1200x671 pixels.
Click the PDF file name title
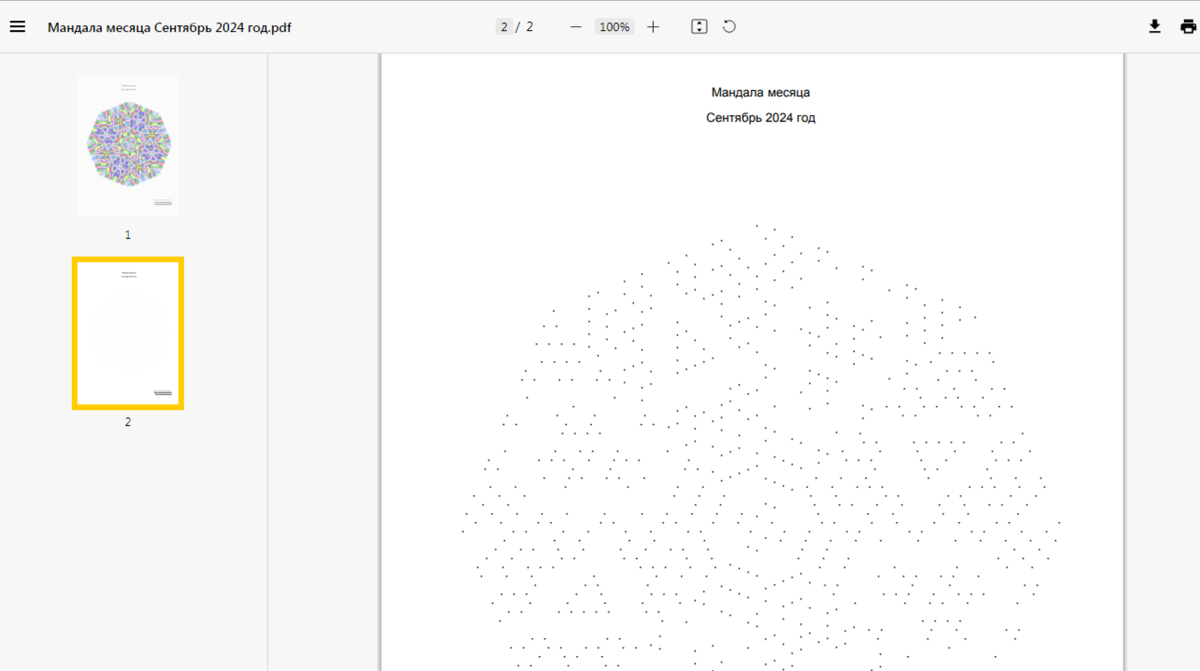coord(170,27)
